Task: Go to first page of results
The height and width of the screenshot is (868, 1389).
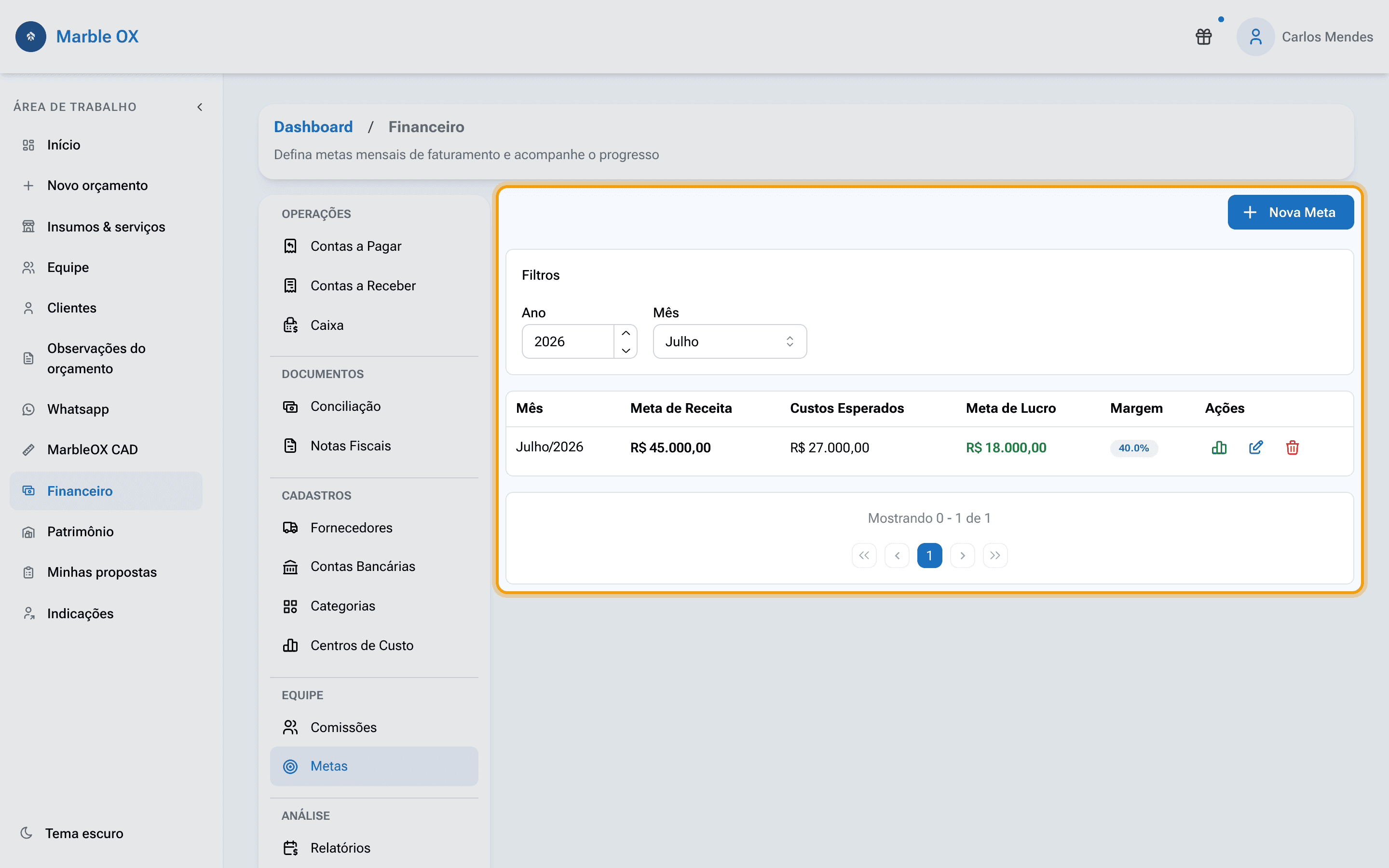Action: click(x=864, y=555)
